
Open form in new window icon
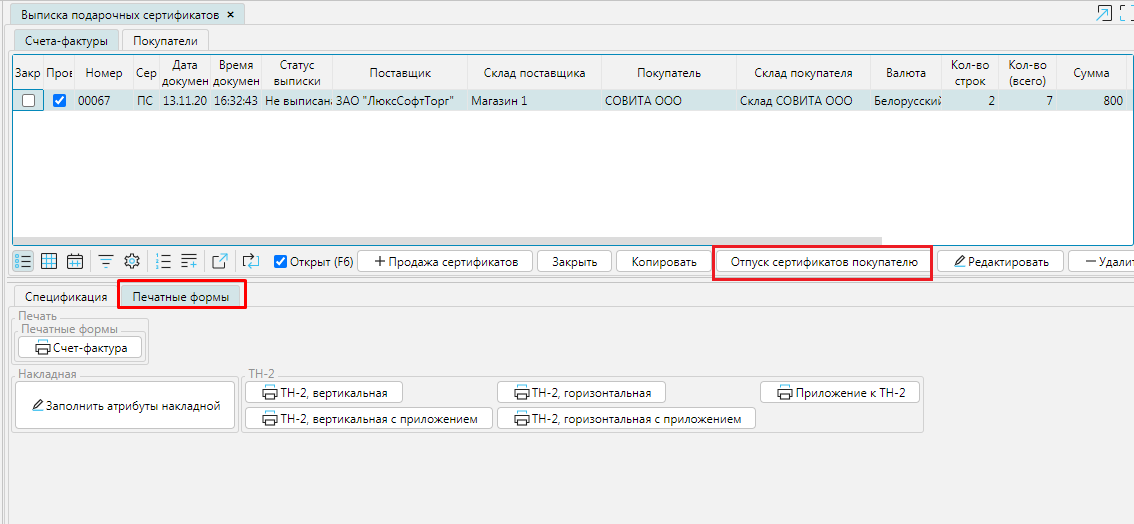pyautogui.click(x=220, y=261)
